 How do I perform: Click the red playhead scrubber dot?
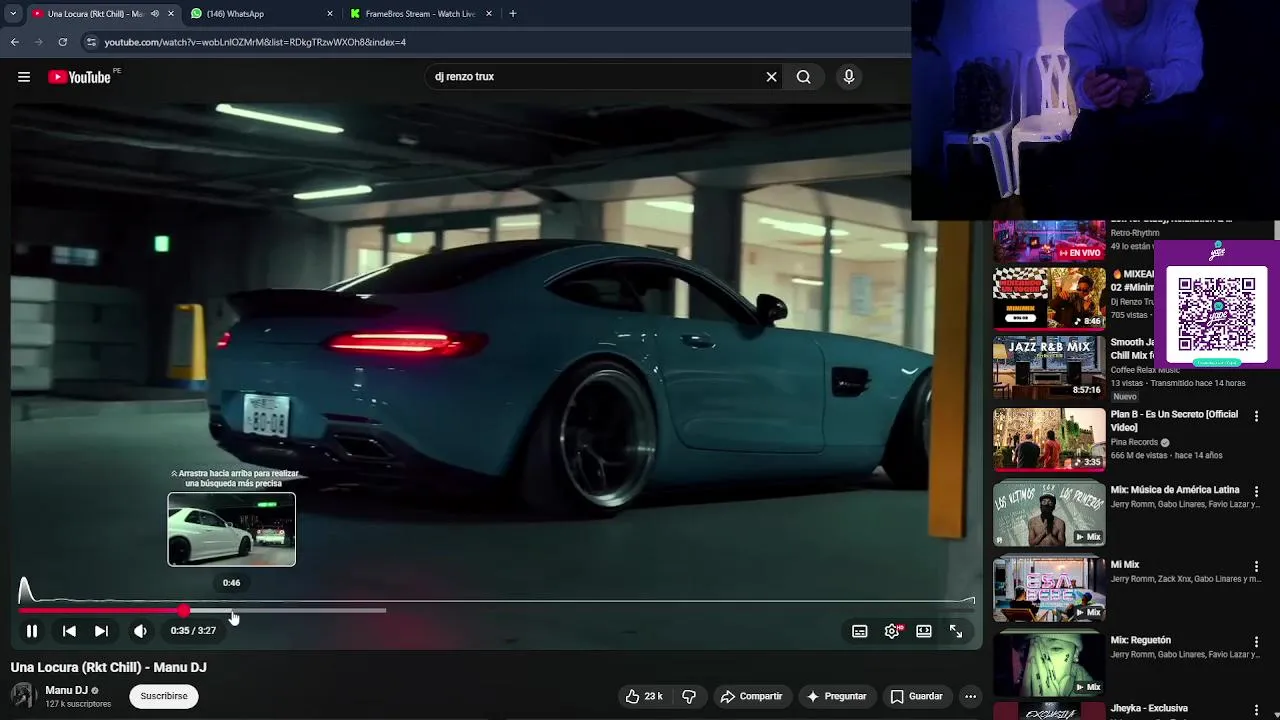pos(184,610)
